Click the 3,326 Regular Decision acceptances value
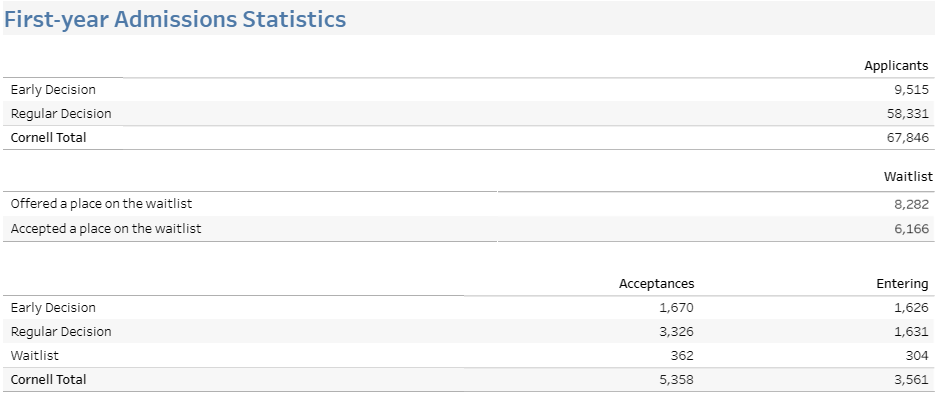939x397 pixels. [676, 332]
